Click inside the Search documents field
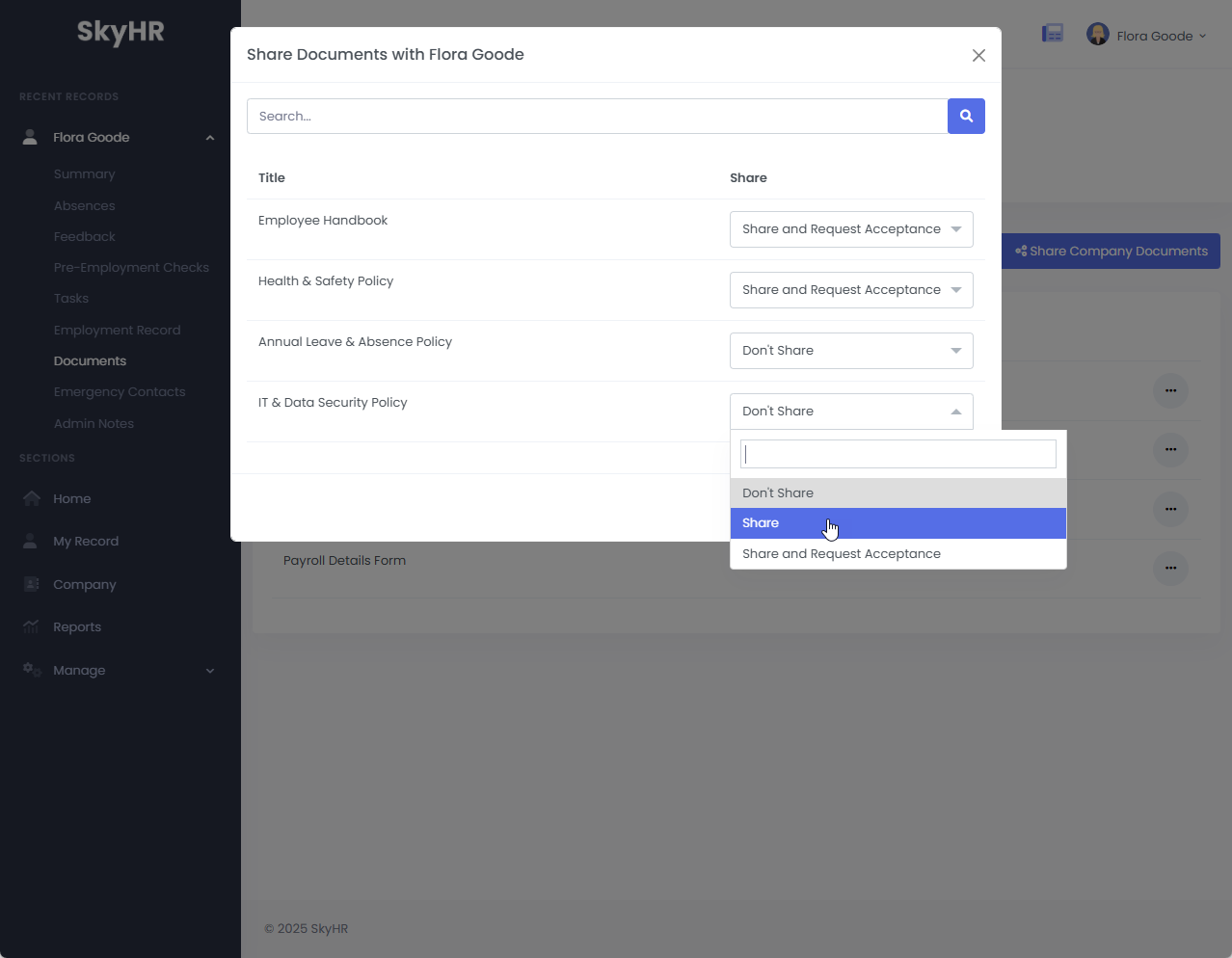Image resolution: width=1232 pixels, height=958 pixels. [597, 116]
